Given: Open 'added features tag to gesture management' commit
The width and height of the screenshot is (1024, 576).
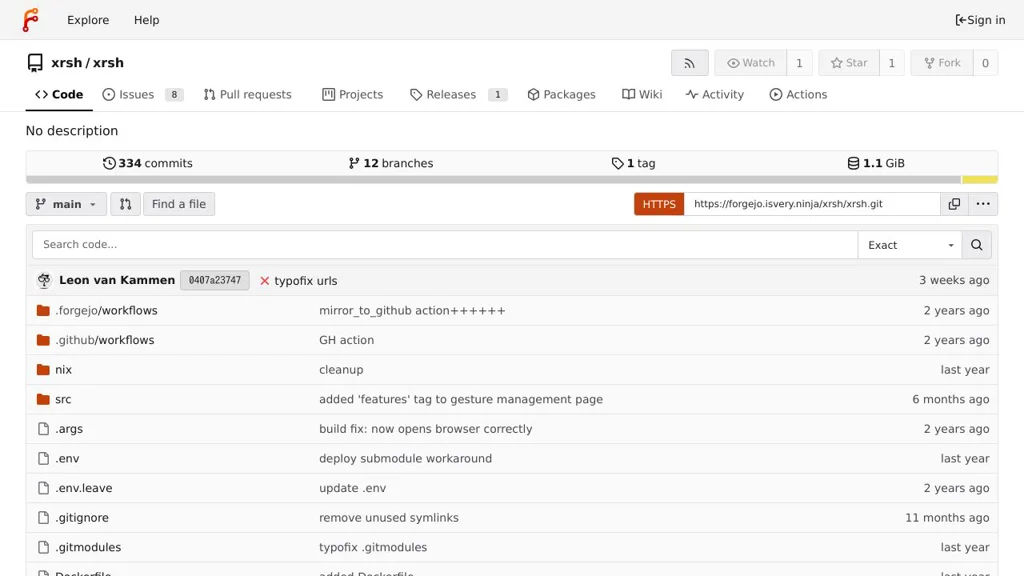Looking at the screenshot, I should click(461, 399).
